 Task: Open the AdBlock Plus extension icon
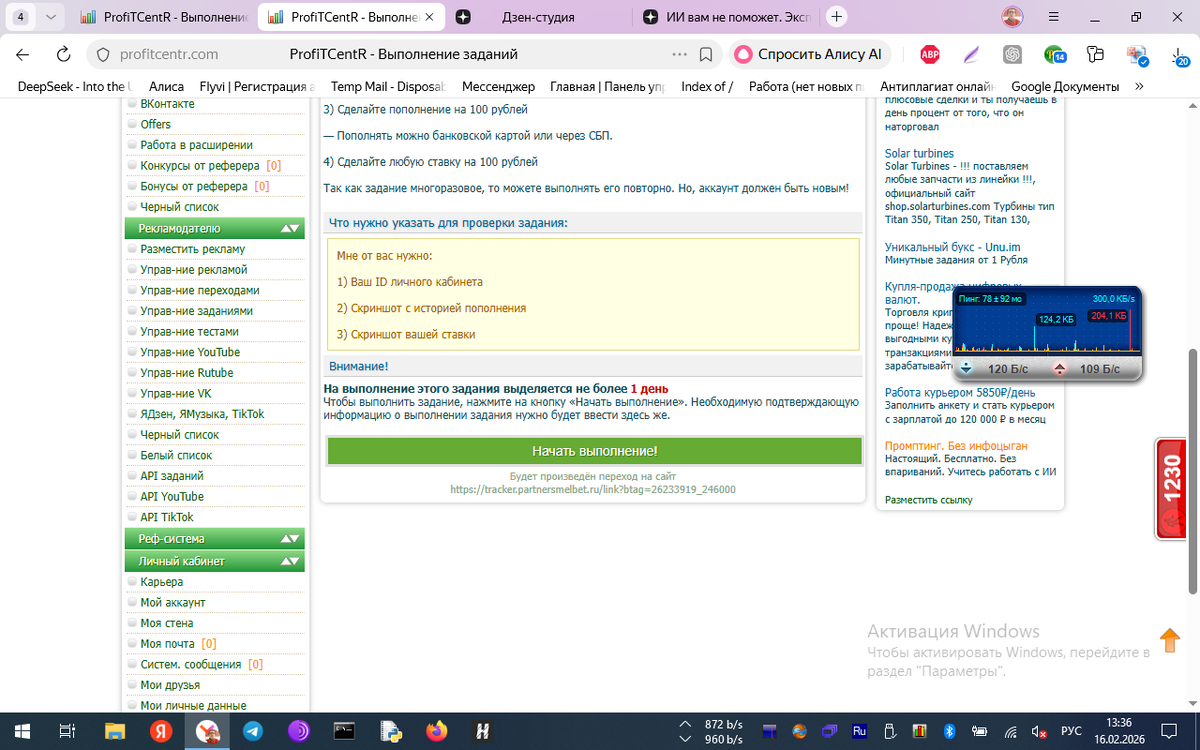coord(930,55)
